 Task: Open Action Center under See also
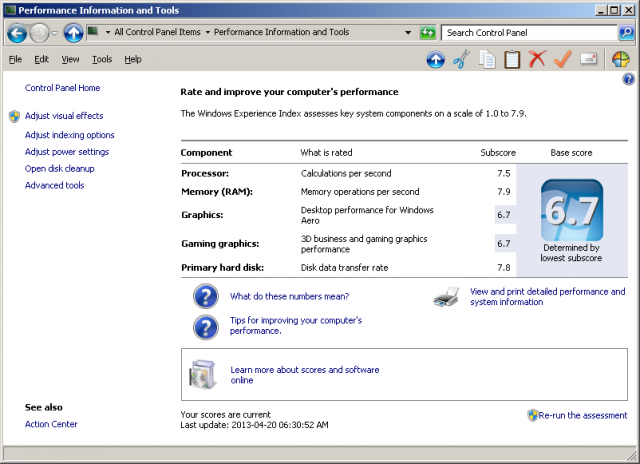click(51, 424)
